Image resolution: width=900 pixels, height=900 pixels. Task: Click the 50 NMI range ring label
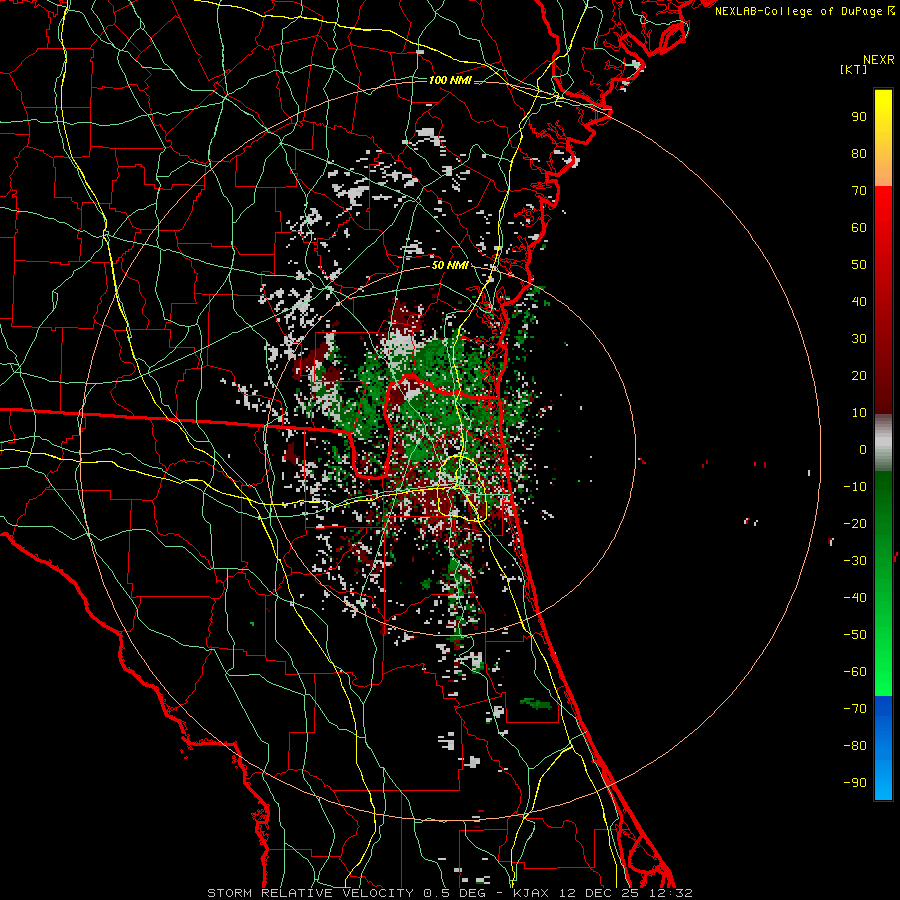[450, 265]
